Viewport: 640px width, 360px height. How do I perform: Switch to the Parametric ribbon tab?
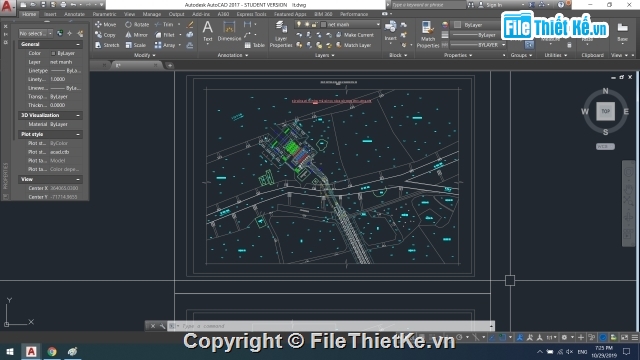click(104, 14)
